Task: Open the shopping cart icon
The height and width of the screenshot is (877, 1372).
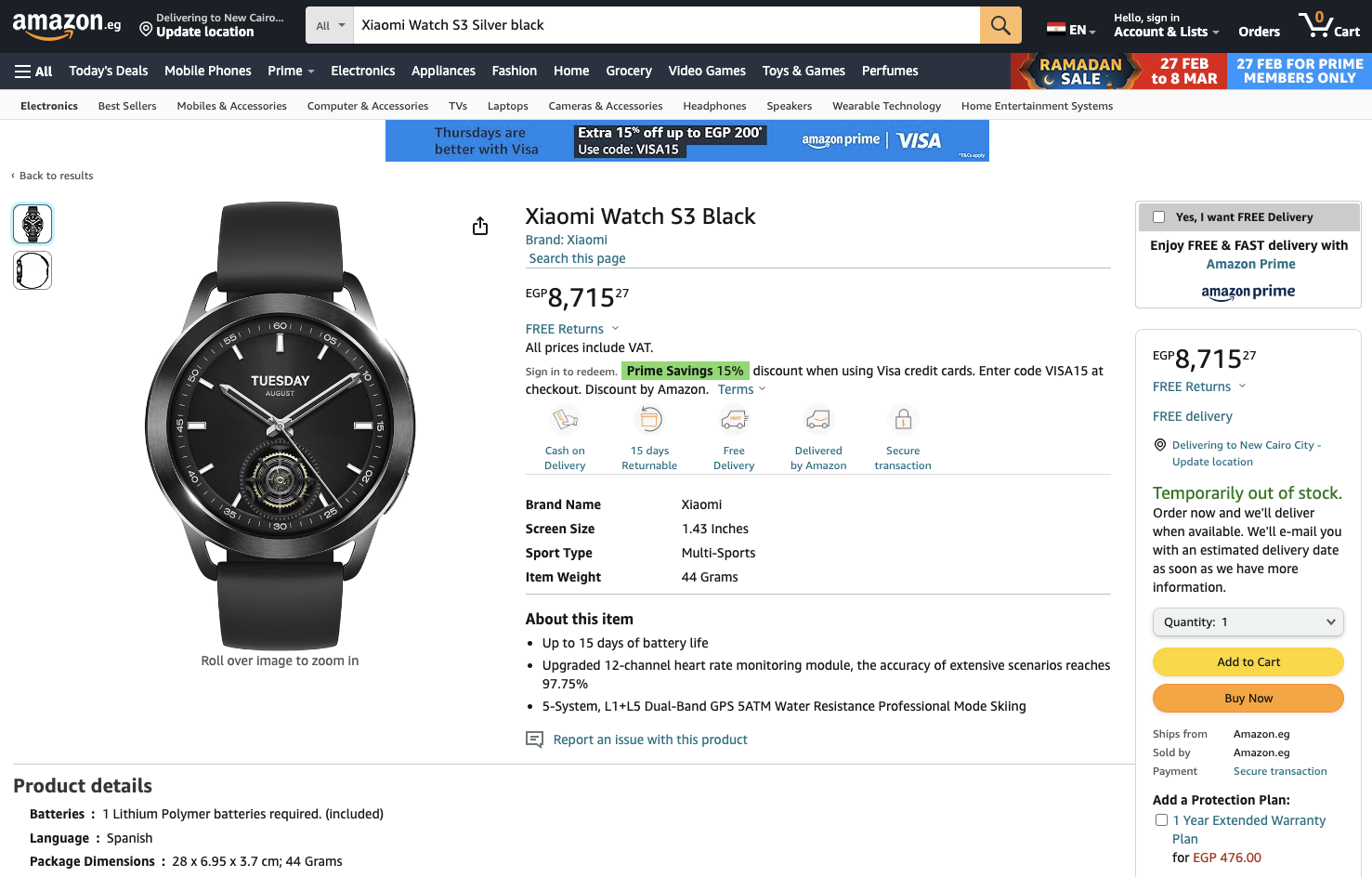Action: pos(1329,25)
